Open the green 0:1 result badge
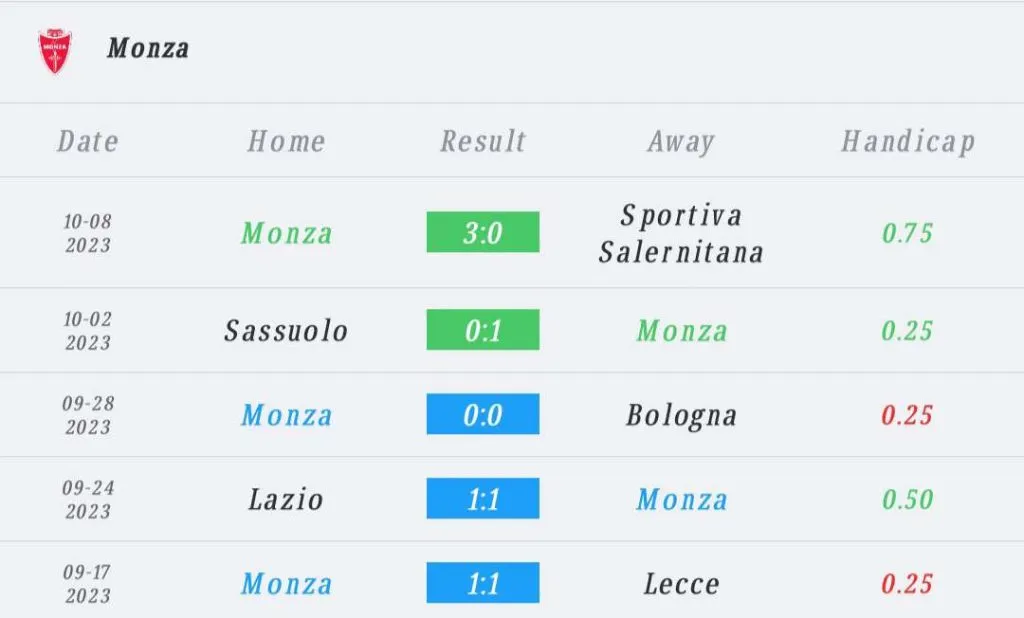 pos(483,330)
